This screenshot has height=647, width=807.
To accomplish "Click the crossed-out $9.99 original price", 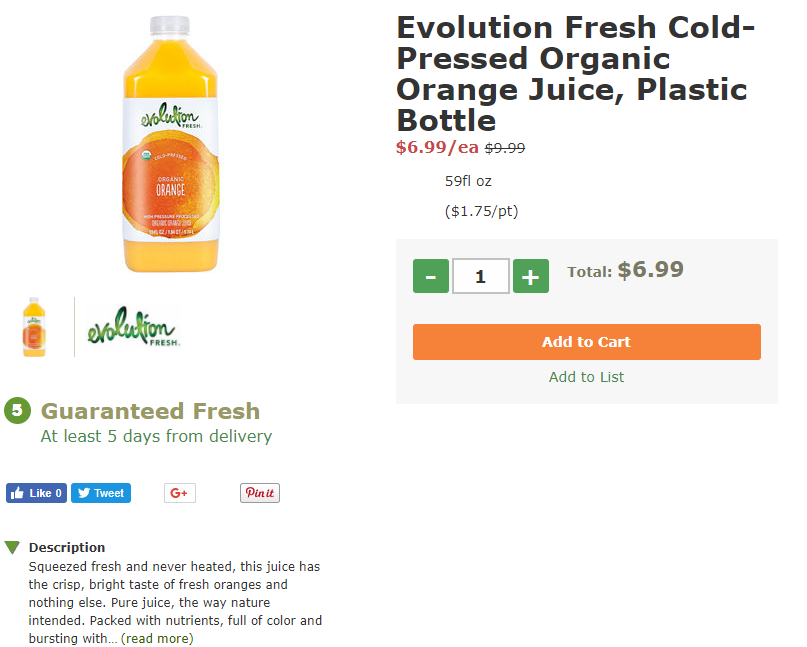I will pos(505,148).
